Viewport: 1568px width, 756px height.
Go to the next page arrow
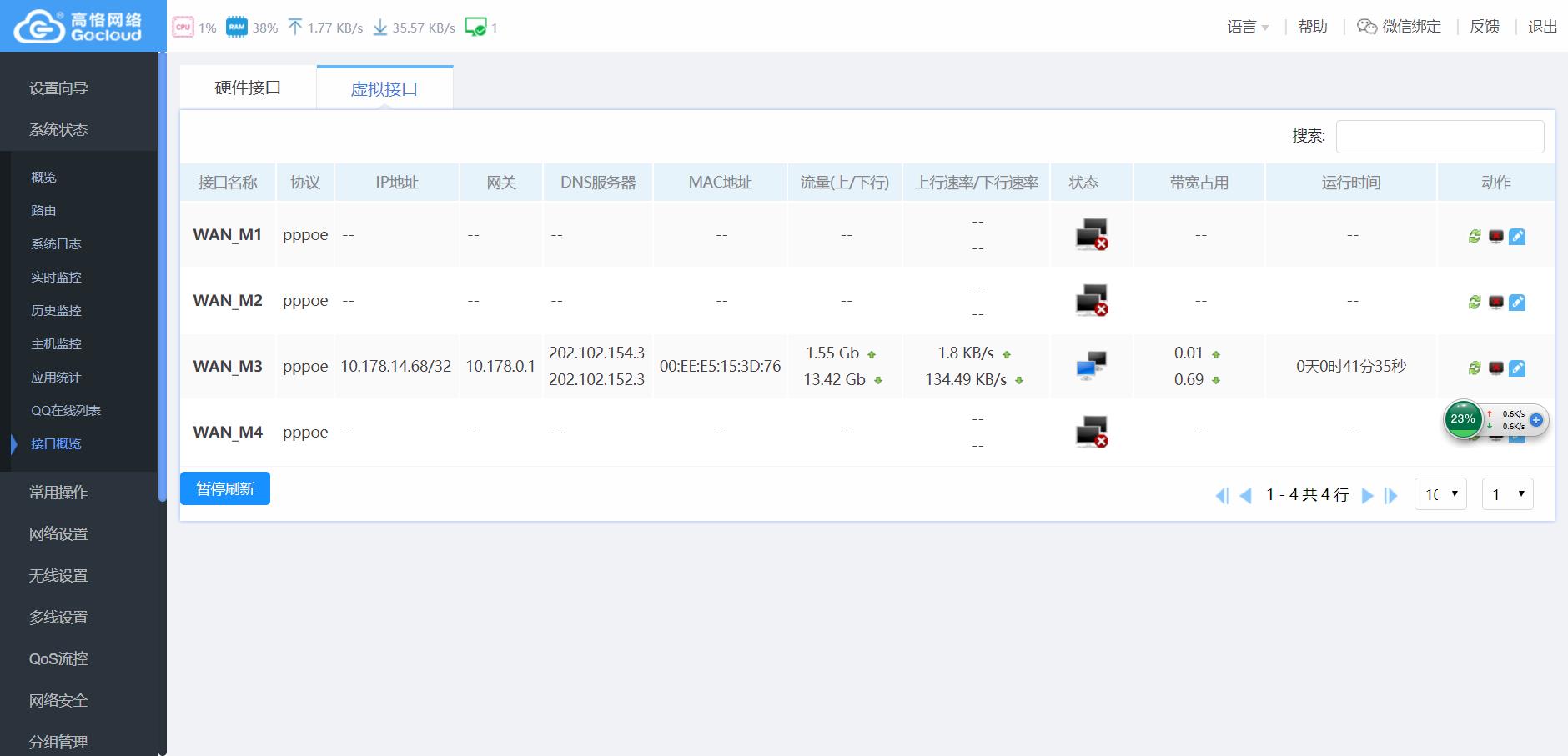click(1367, 496)
